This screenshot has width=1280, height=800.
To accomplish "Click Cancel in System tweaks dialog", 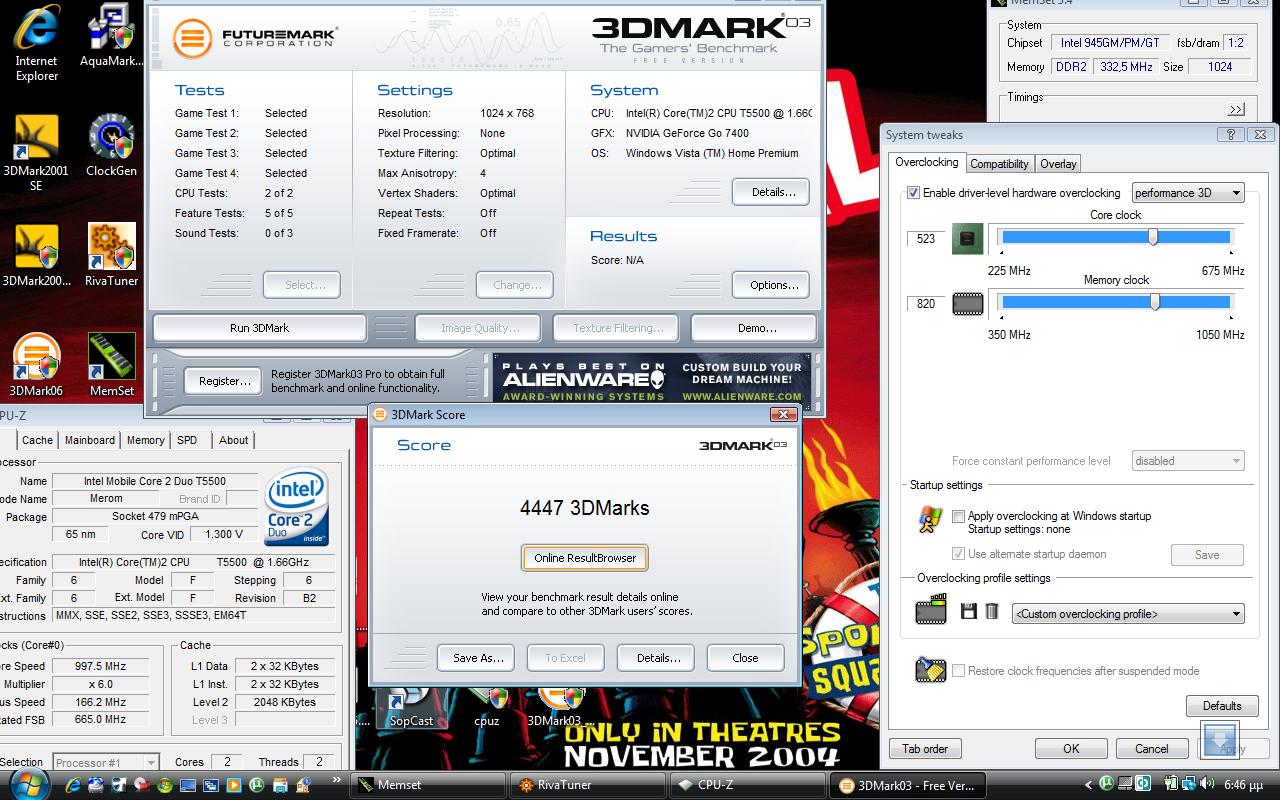I will (1151, 748).
